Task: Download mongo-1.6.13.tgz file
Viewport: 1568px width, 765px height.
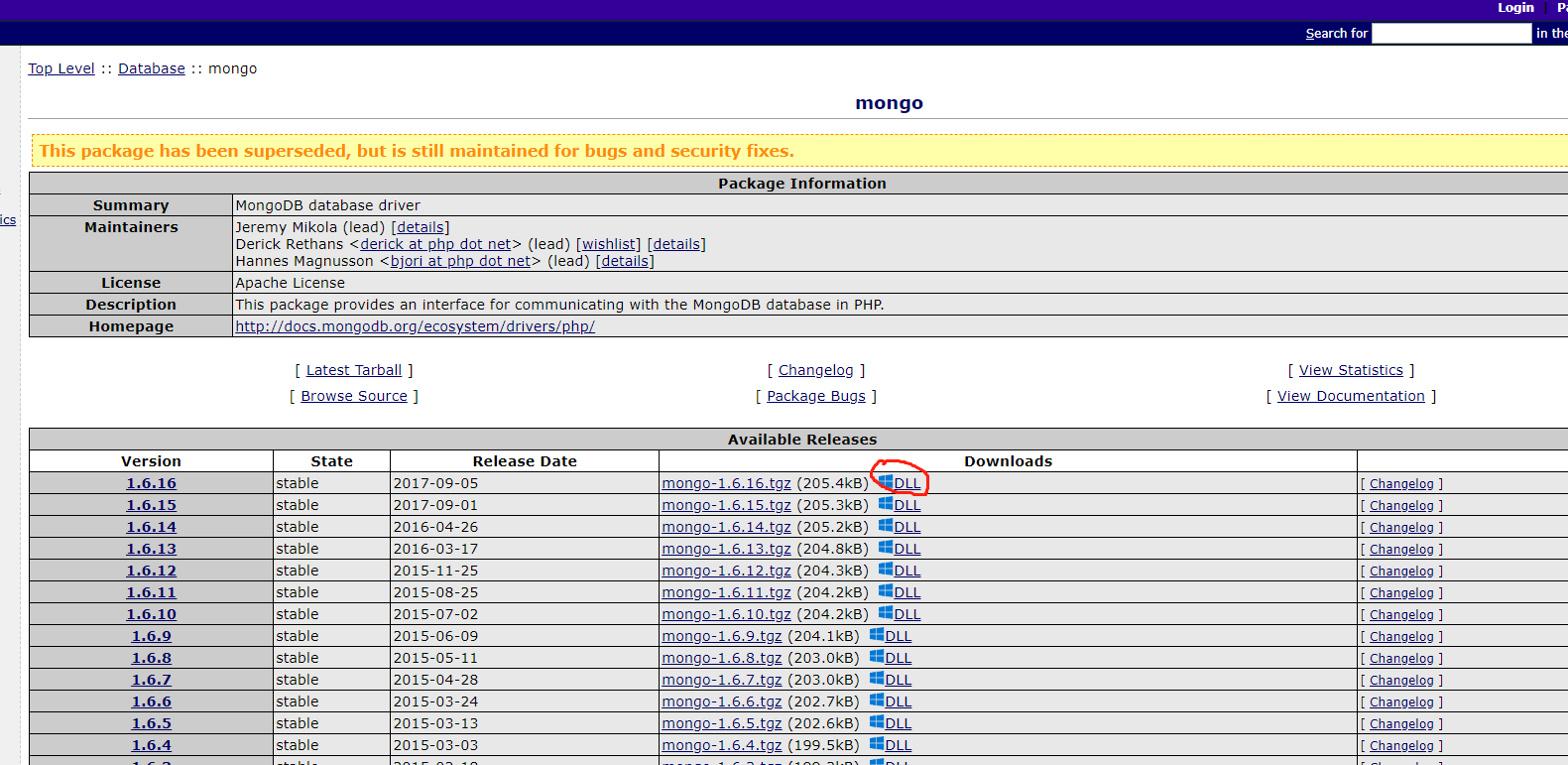Action: (x=727, y=549)
